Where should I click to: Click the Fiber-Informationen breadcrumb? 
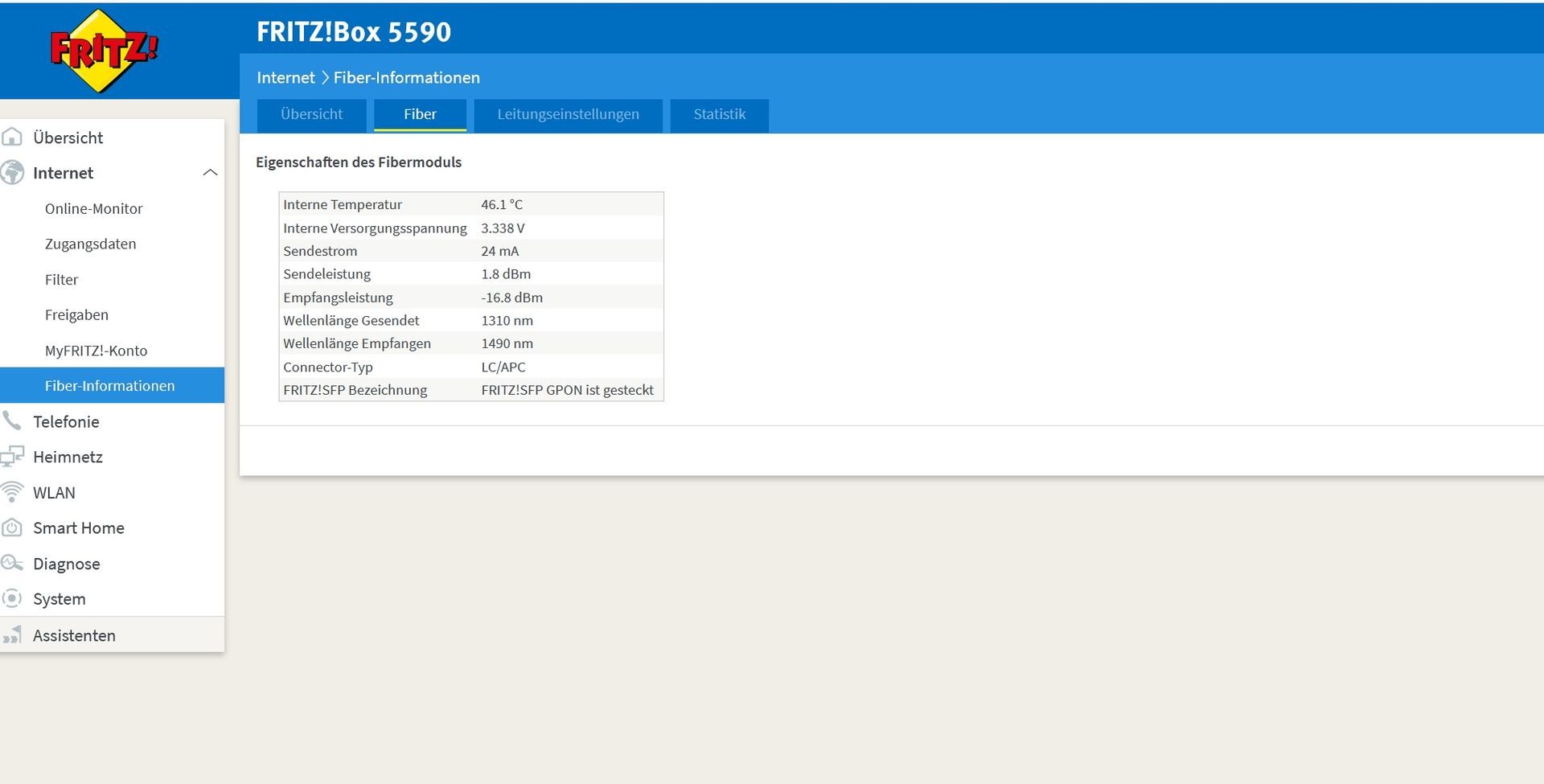coord(407,78)
